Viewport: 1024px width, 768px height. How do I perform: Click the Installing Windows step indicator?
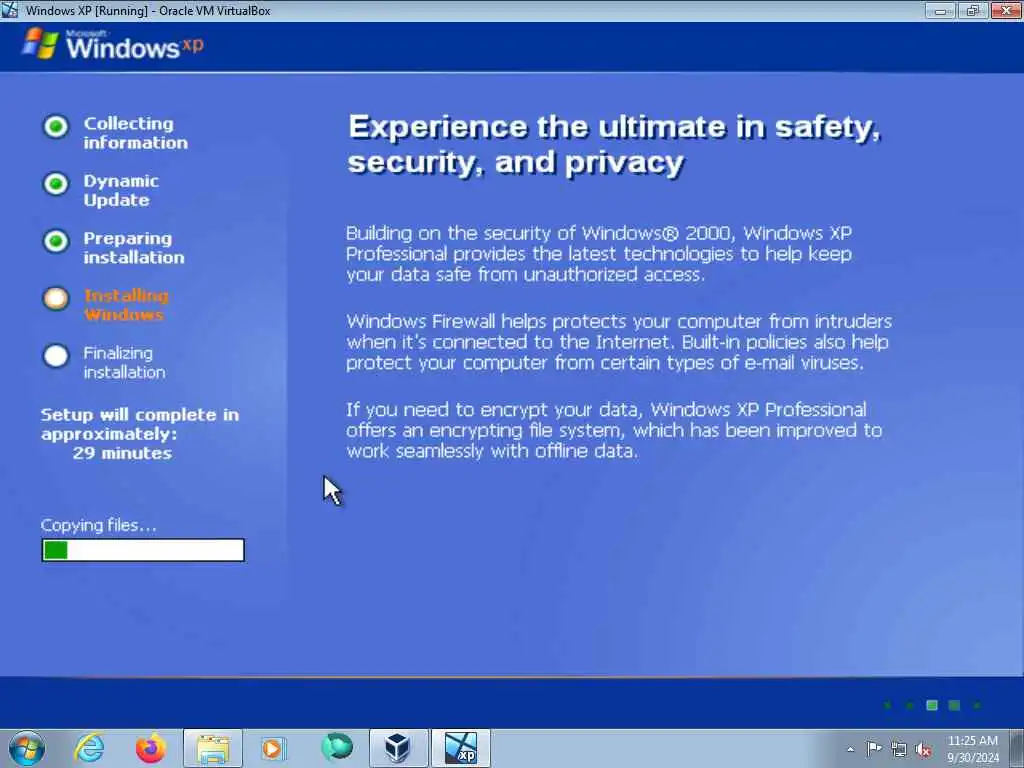tap(56, 298)
